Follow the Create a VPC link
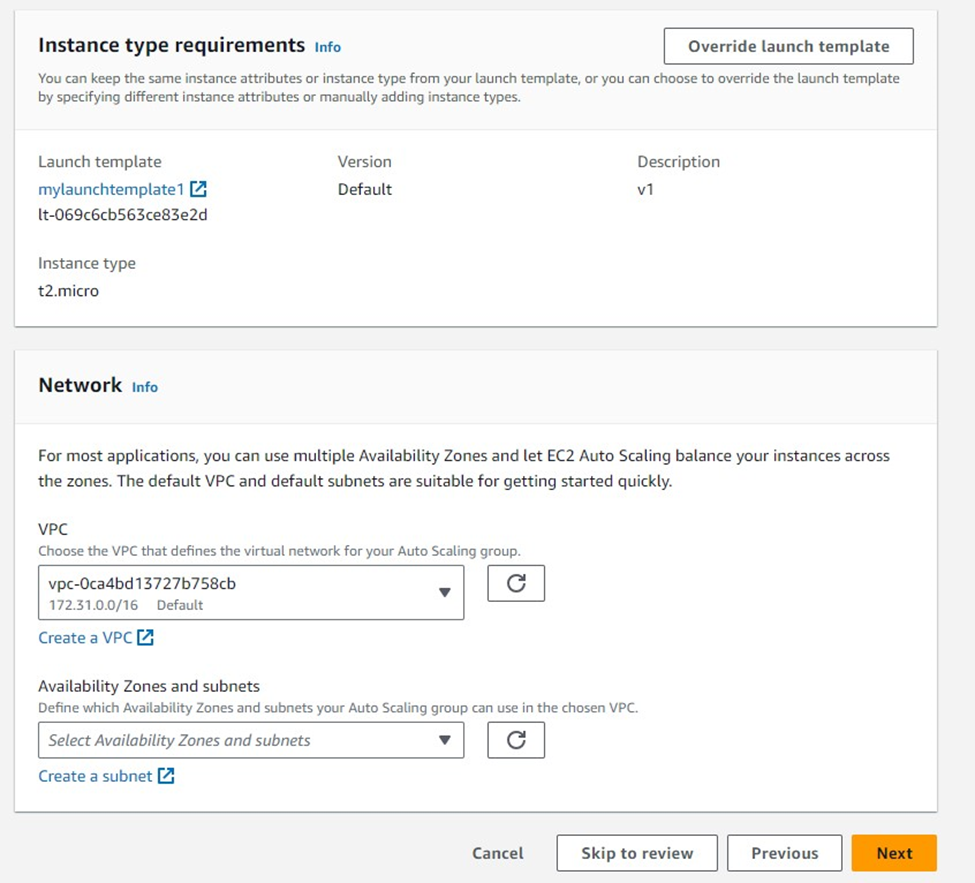Image resolution: width=975 pixels, height=883 pixels. click(85, 638)
